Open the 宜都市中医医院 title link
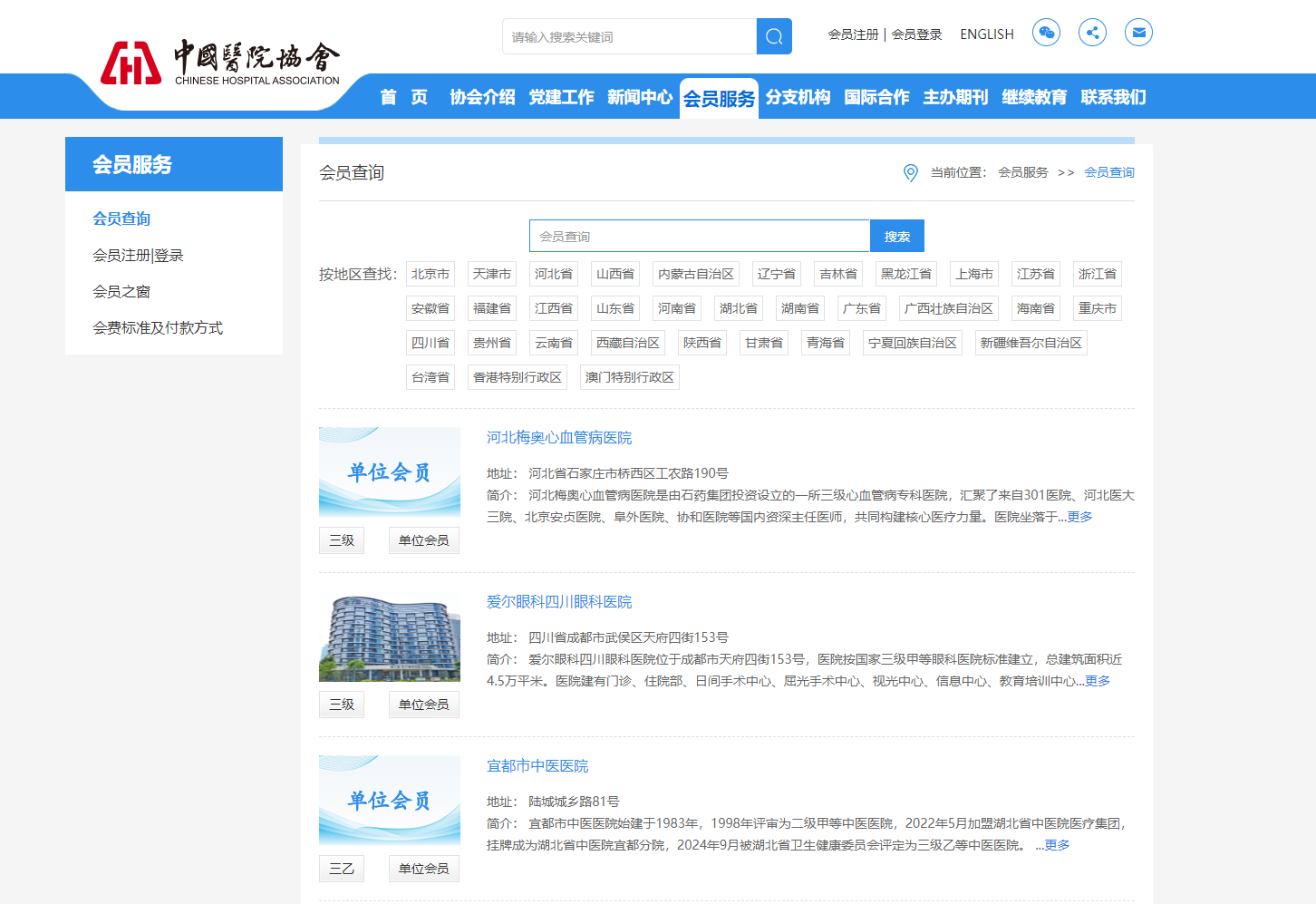Image resolution: width=1316 pixels, height=904 pixels. [537, 766]
